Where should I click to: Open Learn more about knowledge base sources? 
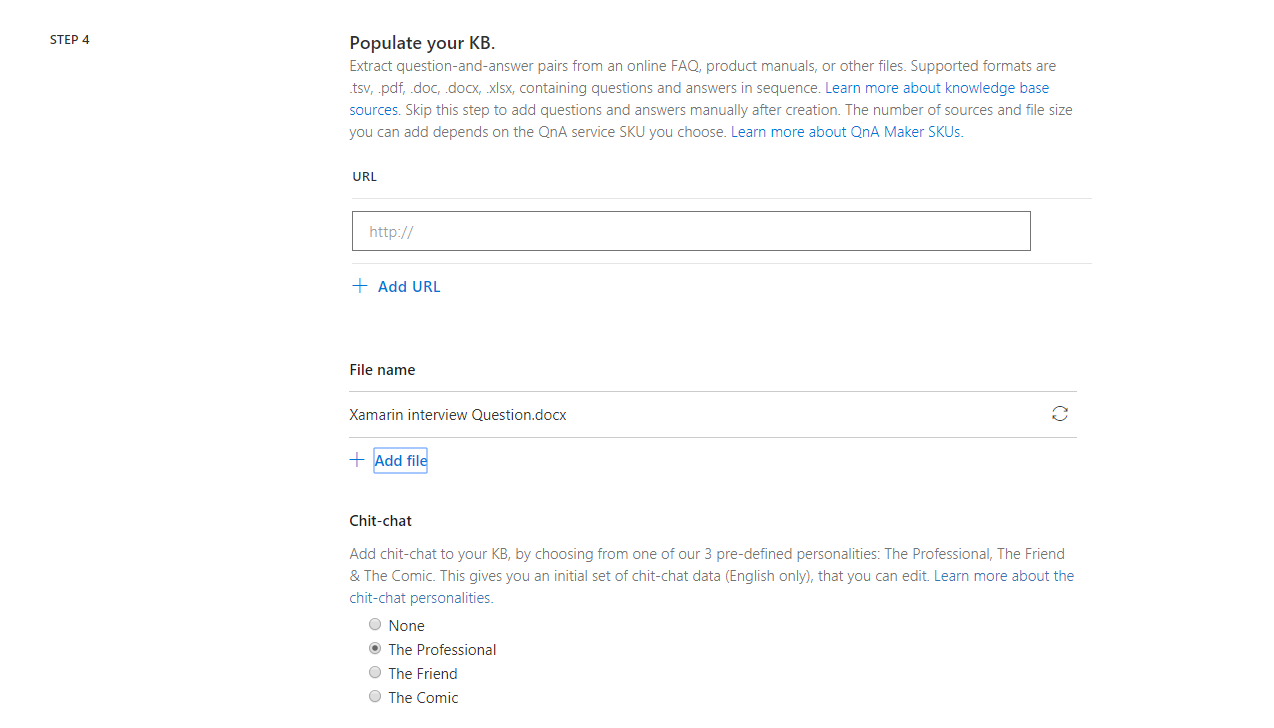[936, 88]
